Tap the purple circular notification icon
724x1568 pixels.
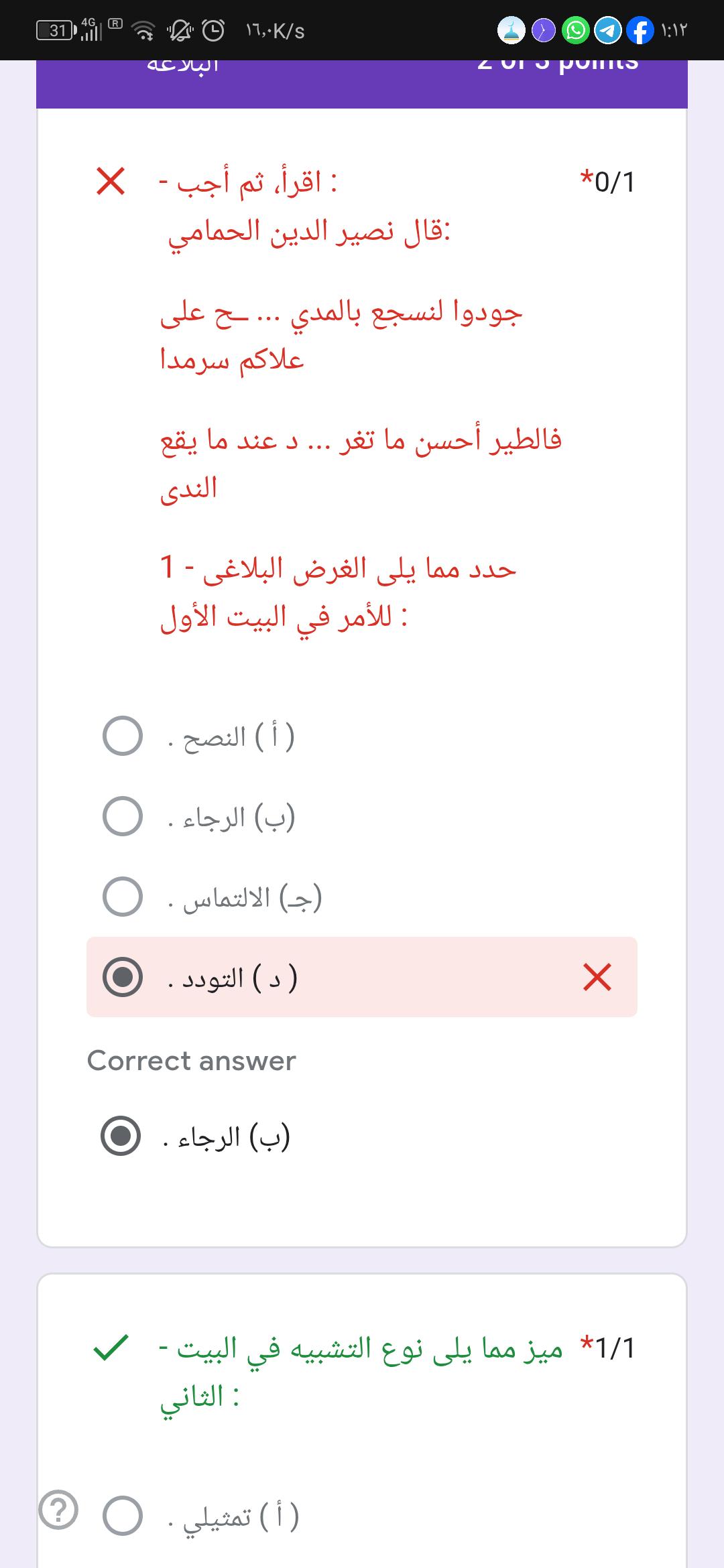[544, 31]
